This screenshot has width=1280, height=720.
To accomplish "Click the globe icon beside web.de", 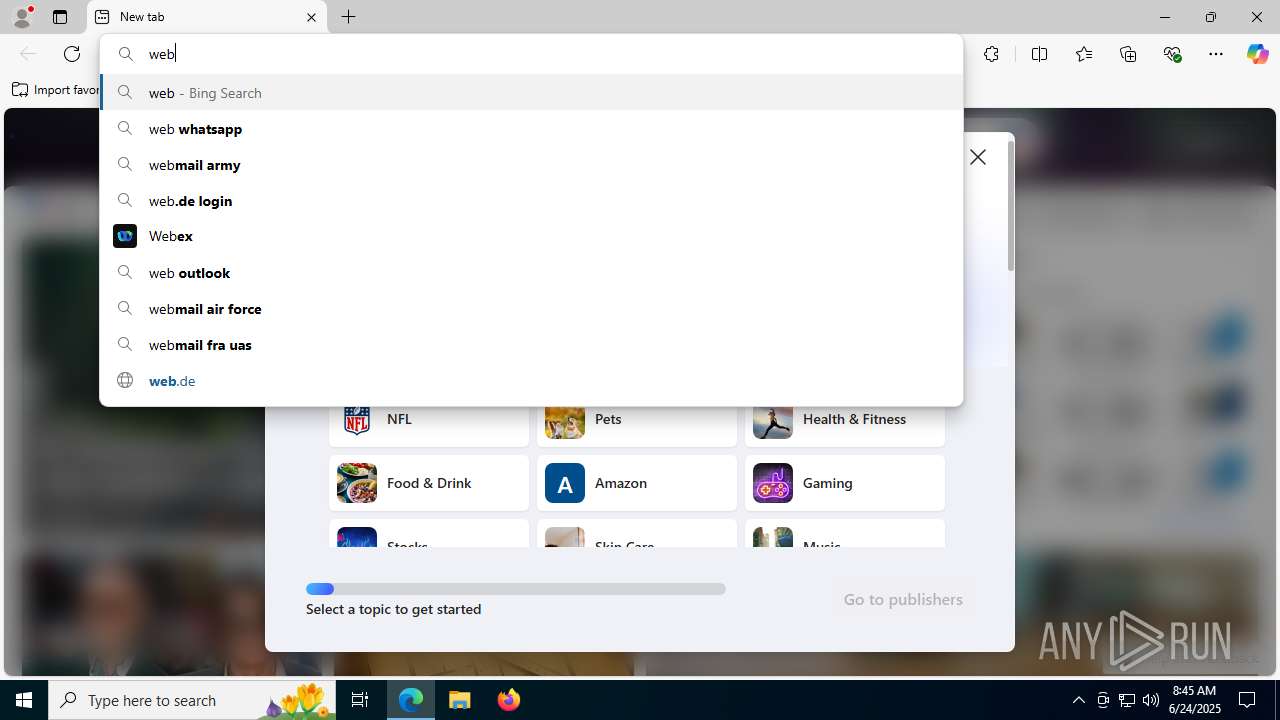I will pyautogui.click(x=125, y=380).
